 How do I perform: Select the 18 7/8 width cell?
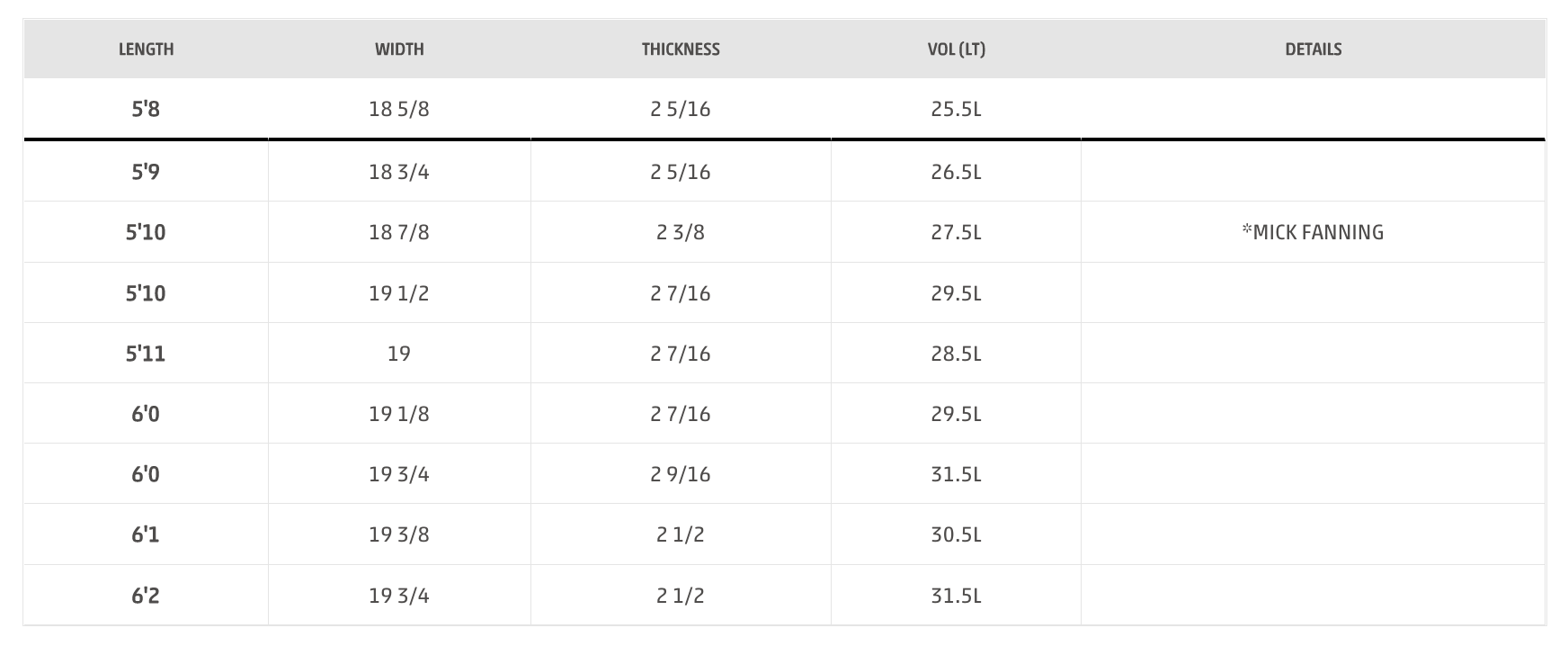(x=399, y=232)
